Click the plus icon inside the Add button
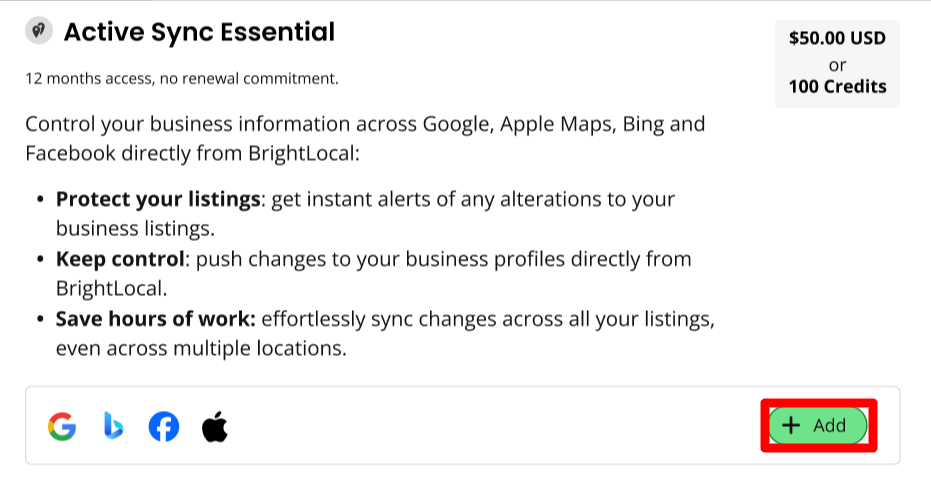This screenshot has width=931, height=492. (791, 425)
